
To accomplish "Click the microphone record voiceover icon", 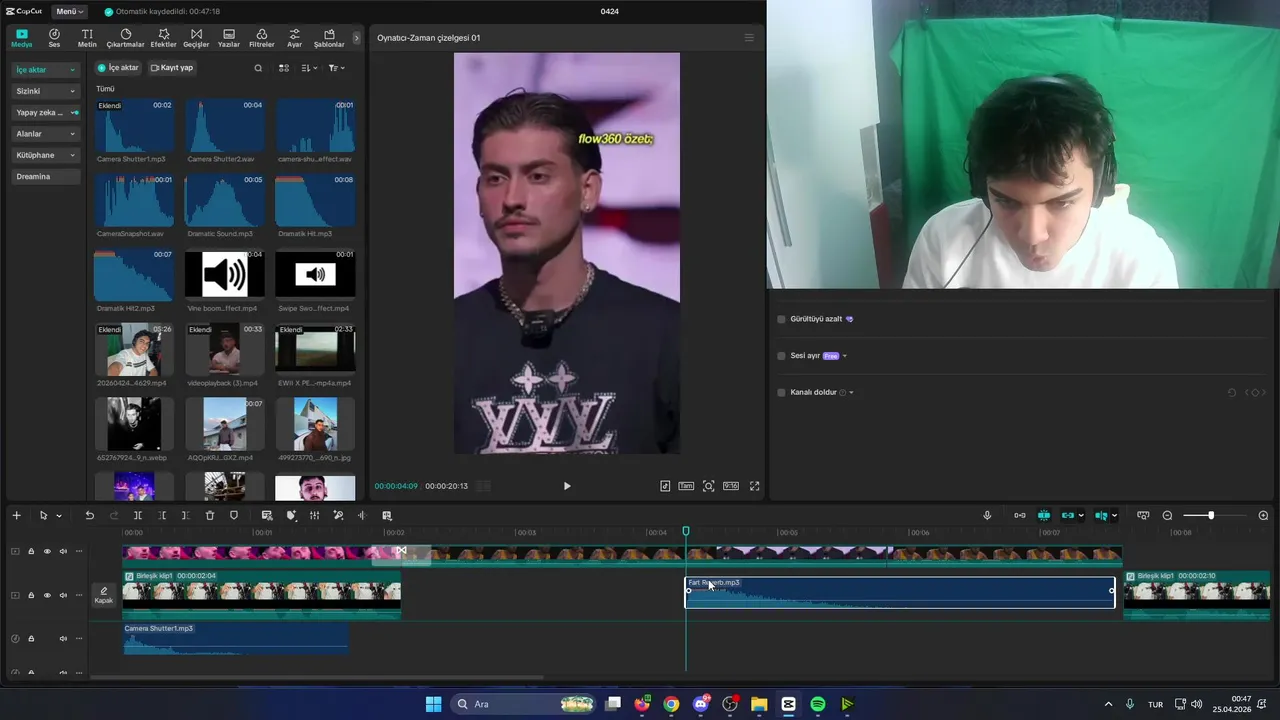I will point(987,516).
